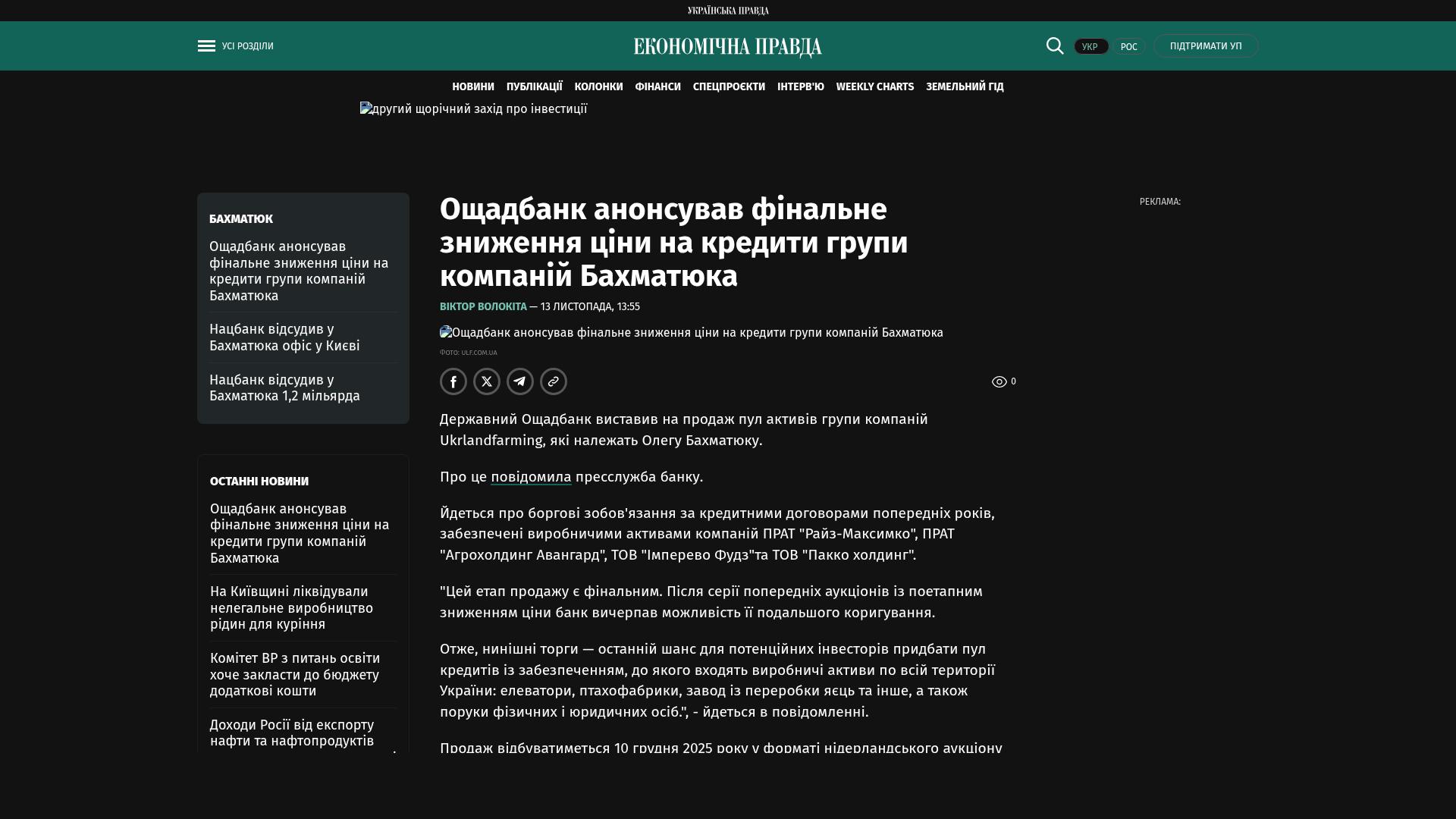
Task: Go to the ФІНАНСИ section
Action: pos(657,86)
